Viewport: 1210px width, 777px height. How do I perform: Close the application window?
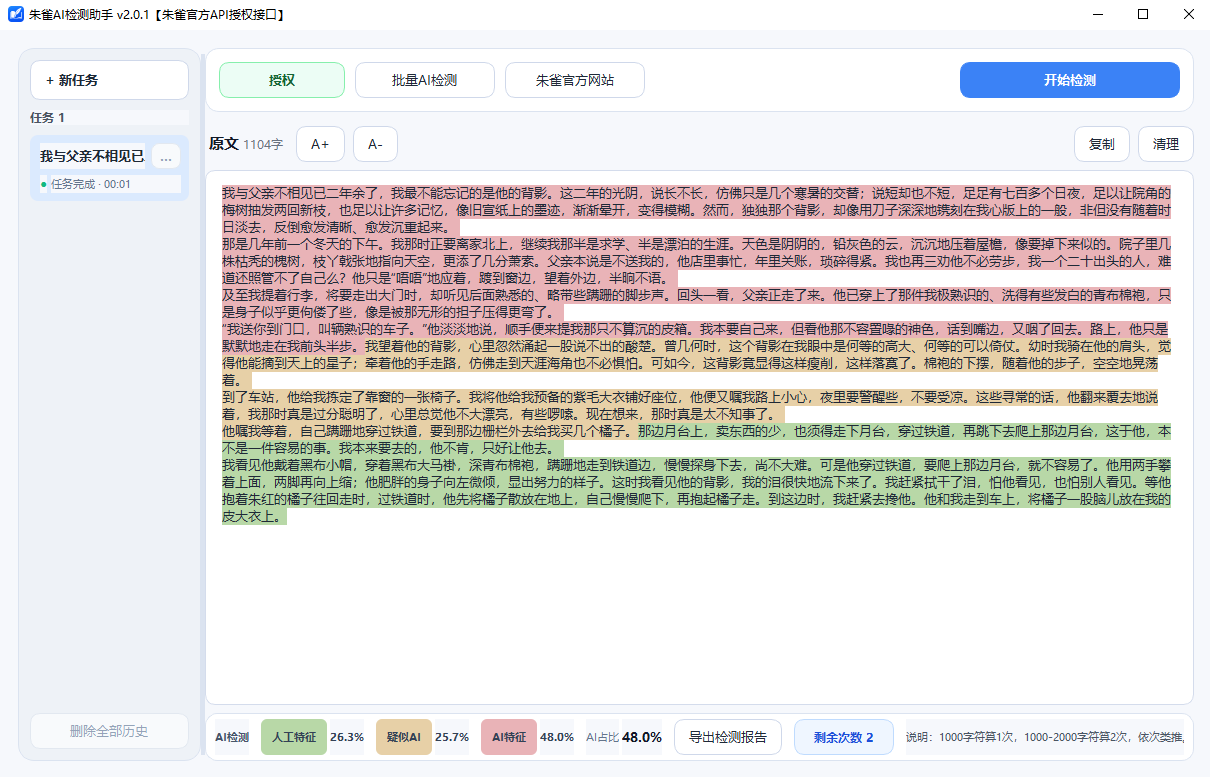[1188, 15]
